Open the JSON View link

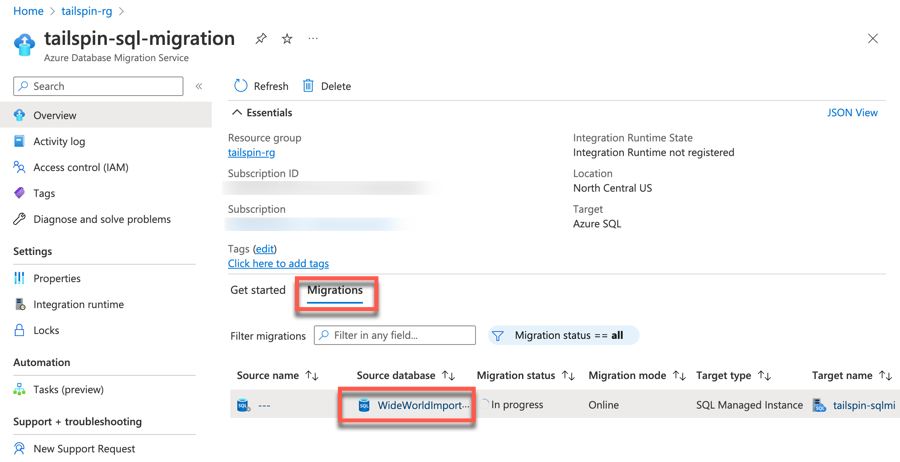[x=852, y=113]
